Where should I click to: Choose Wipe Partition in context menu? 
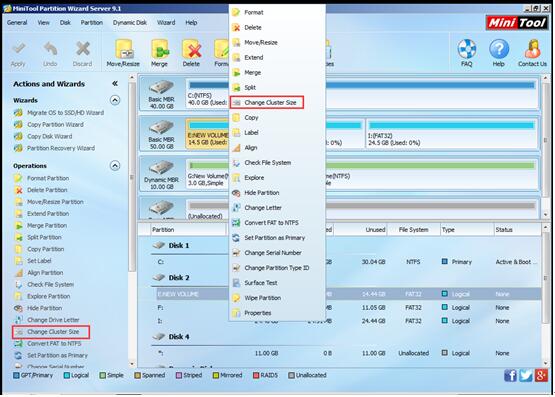278,298
